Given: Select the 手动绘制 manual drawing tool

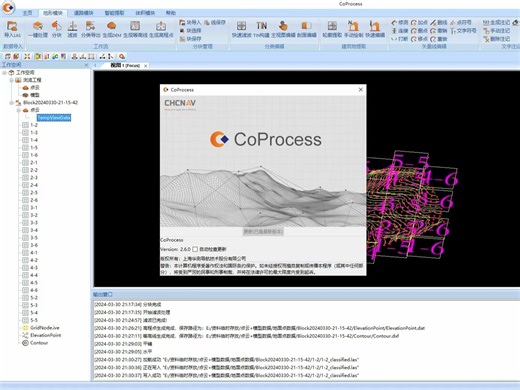Looking at the screenshot, I should (x=353, y=29).
